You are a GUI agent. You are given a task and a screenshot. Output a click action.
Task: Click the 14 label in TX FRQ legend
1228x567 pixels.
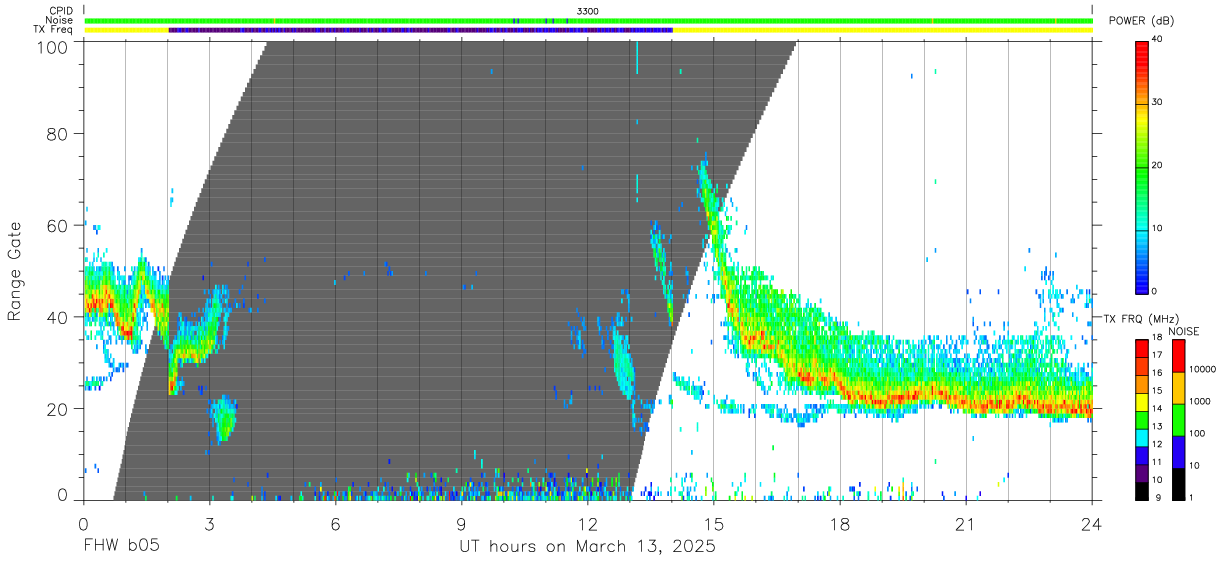(x=1157, y=408)
